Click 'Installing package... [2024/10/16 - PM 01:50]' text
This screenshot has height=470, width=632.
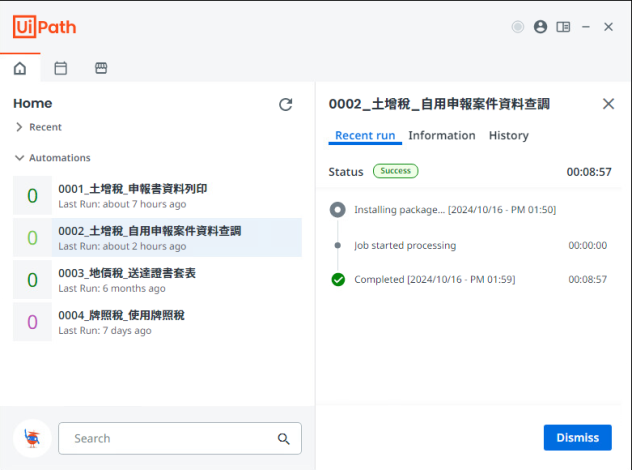pos(455,210)
